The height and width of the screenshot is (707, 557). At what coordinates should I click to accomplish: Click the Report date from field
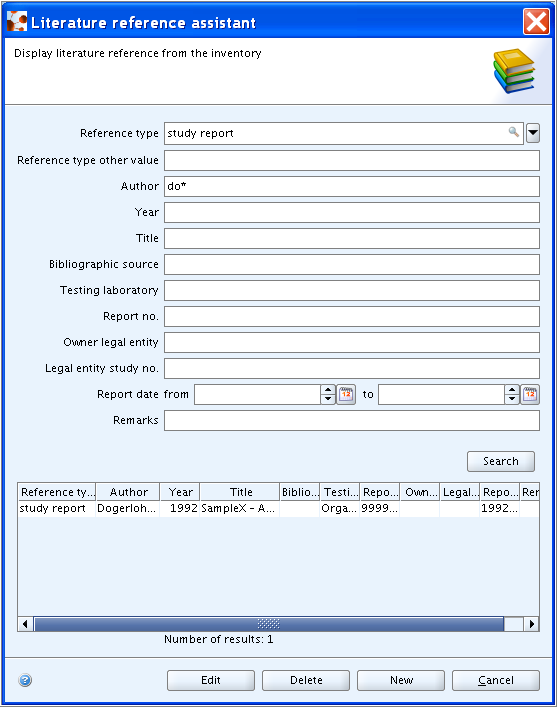tap(258, 395)
